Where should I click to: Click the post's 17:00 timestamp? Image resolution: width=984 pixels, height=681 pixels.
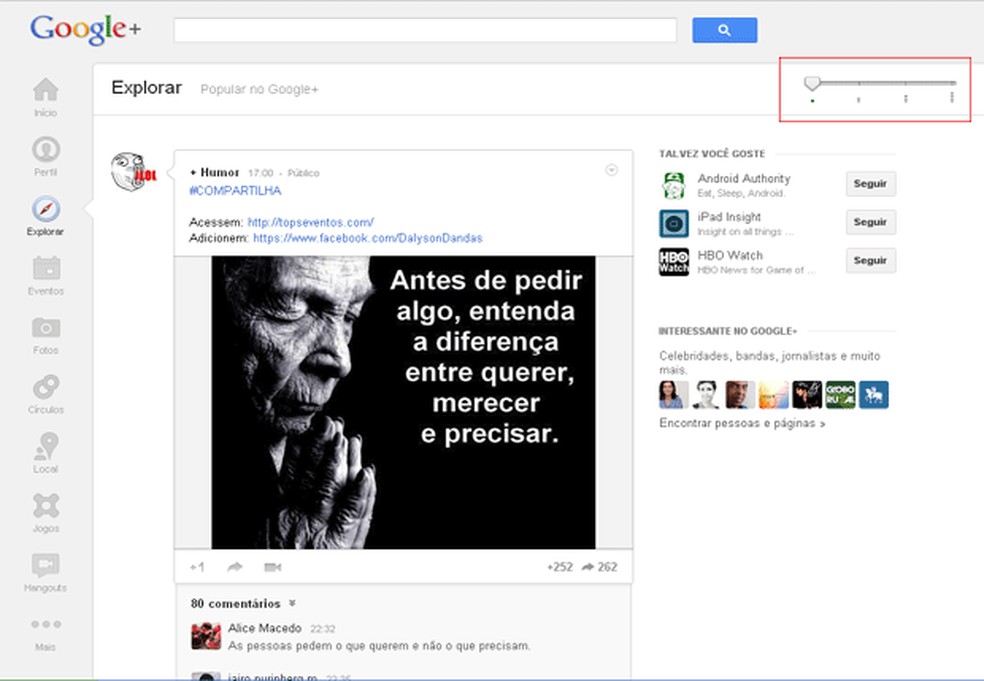click(260, 173)
